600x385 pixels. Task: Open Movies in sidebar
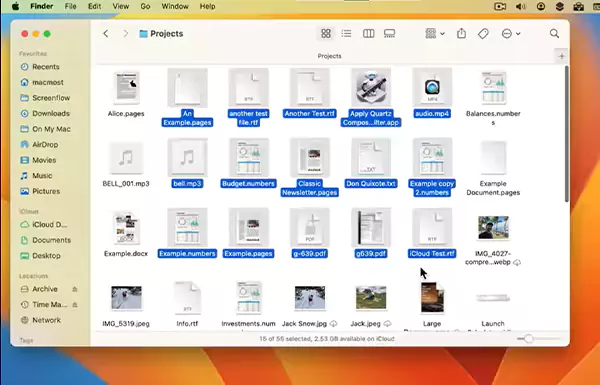point(44,160)
